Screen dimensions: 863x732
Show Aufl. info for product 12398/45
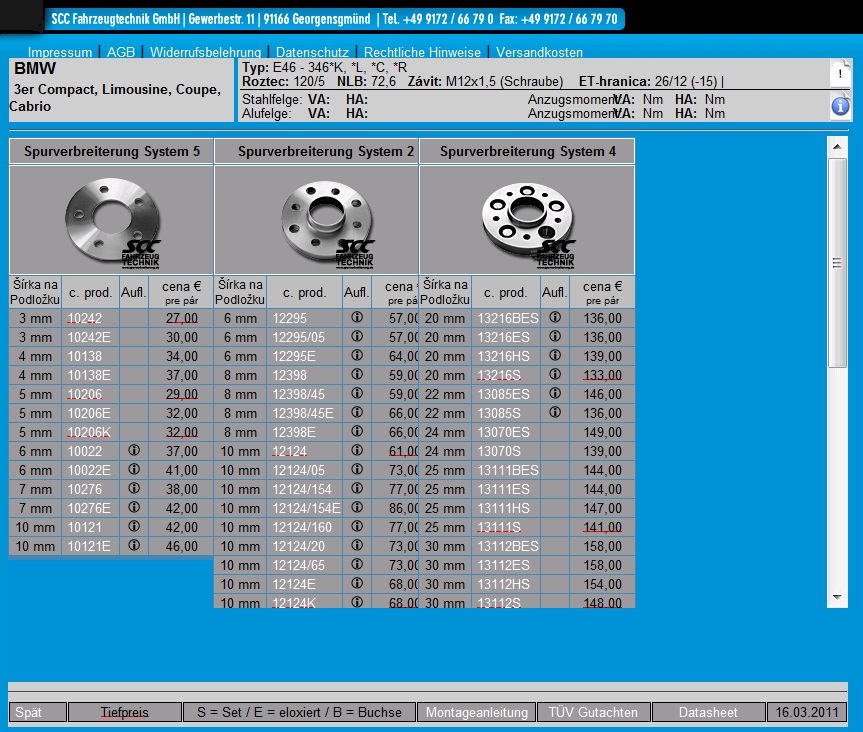tap(356, 394)
